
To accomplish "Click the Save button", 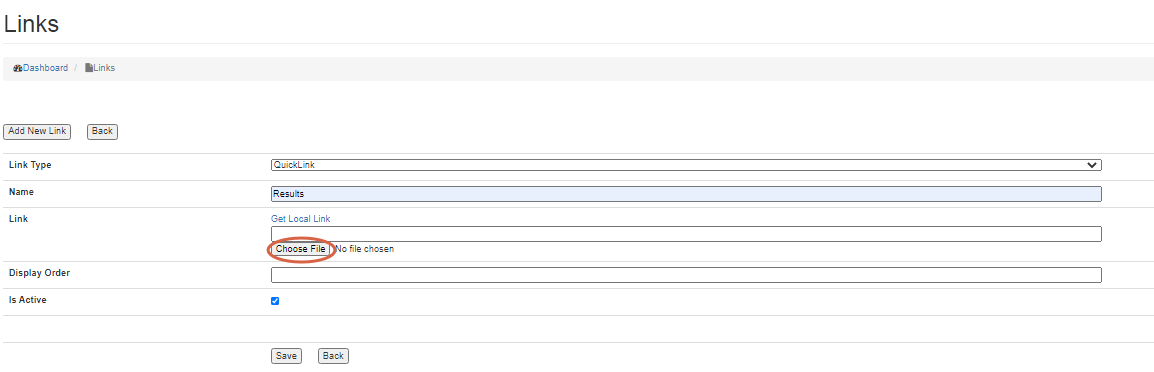I will (286, 356).
